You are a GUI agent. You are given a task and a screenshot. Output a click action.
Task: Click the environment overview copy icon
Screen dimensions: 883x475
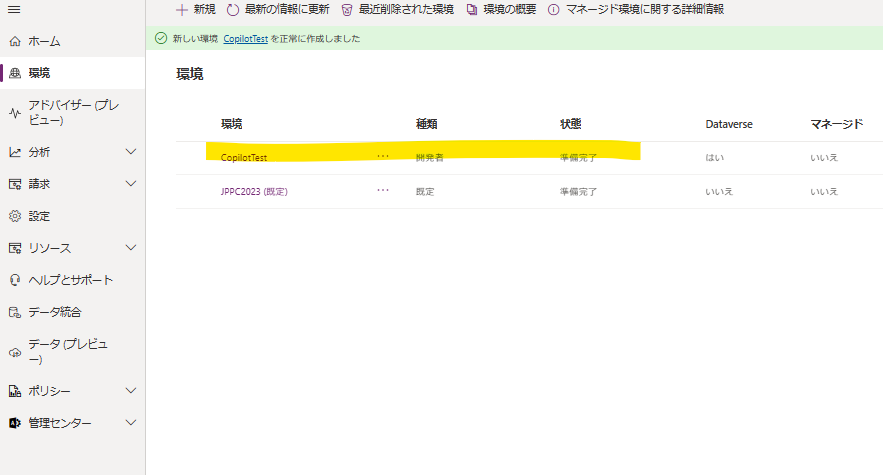click(x=471, y=10)
